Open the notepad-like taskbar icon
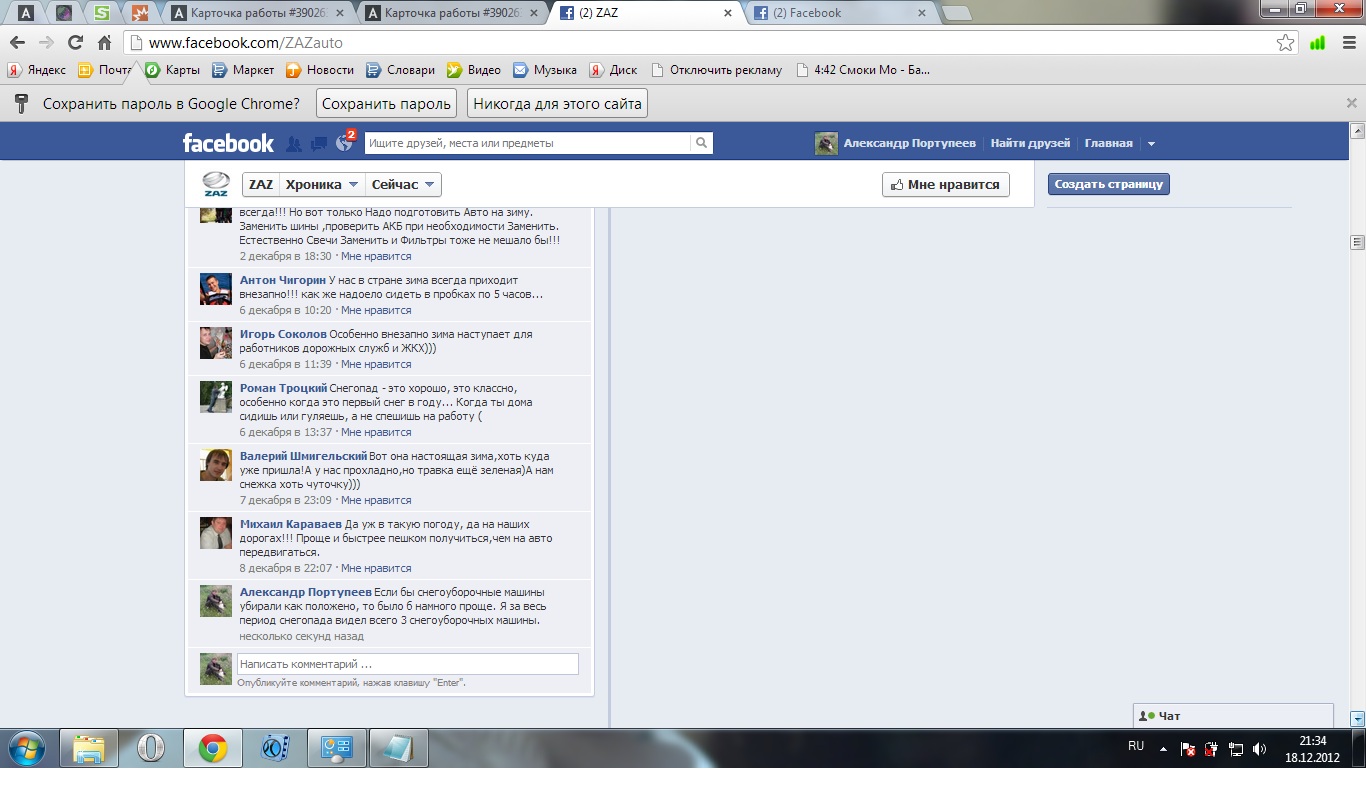Screen dimensions: 1366x792 398,748
